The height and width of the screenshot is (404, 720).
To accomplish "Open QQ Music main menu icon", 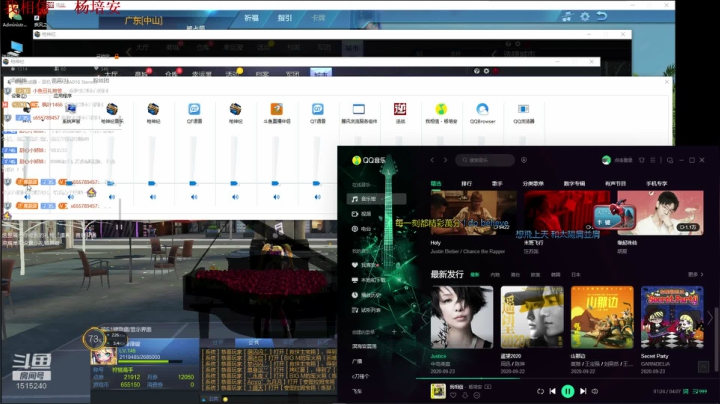I will point(652,160).
